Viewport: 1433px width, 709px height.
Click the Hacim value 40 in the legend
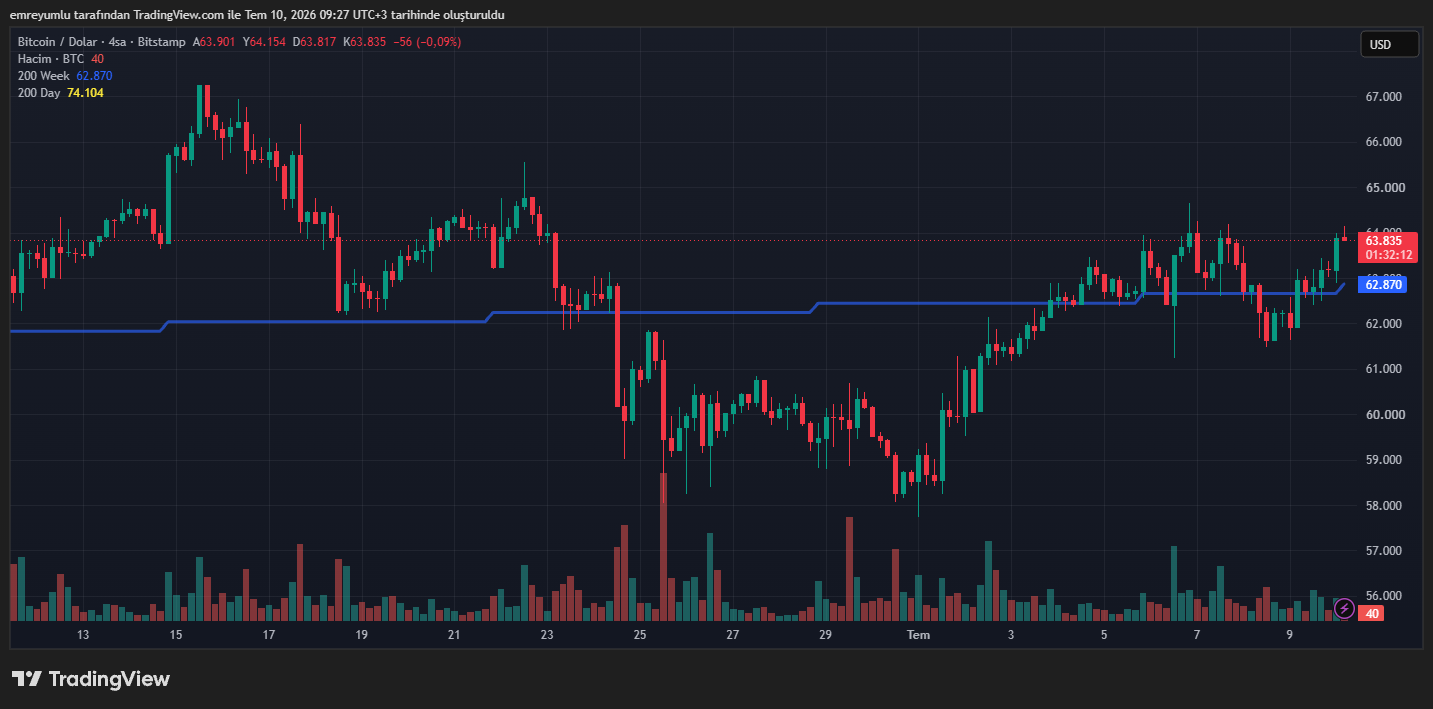(97, 59)
